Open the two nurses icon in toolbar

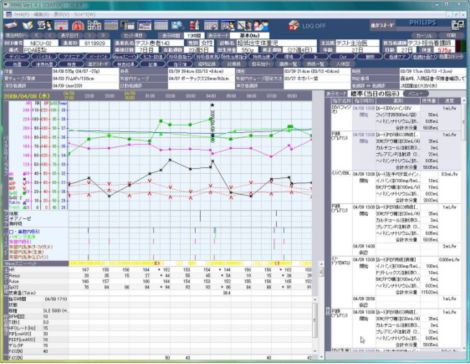coord(261,25)
